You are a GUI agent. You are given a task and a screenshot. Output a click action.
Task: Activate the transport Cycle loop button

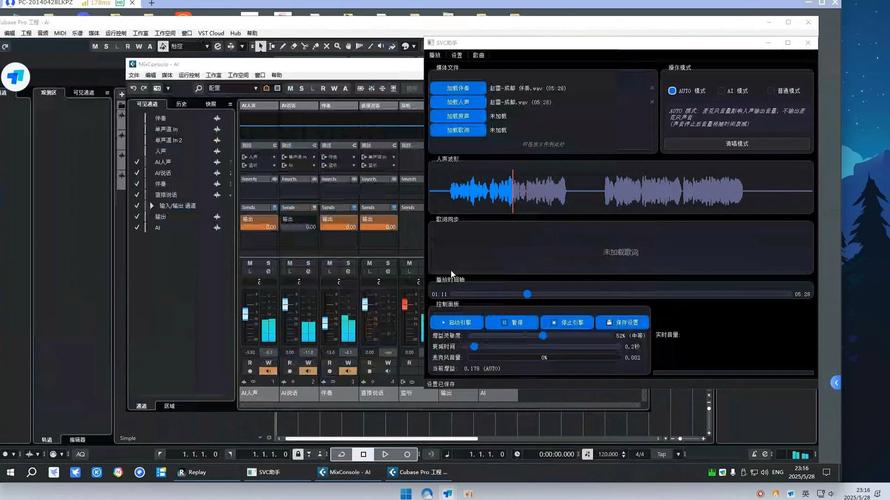coord(341,454)
